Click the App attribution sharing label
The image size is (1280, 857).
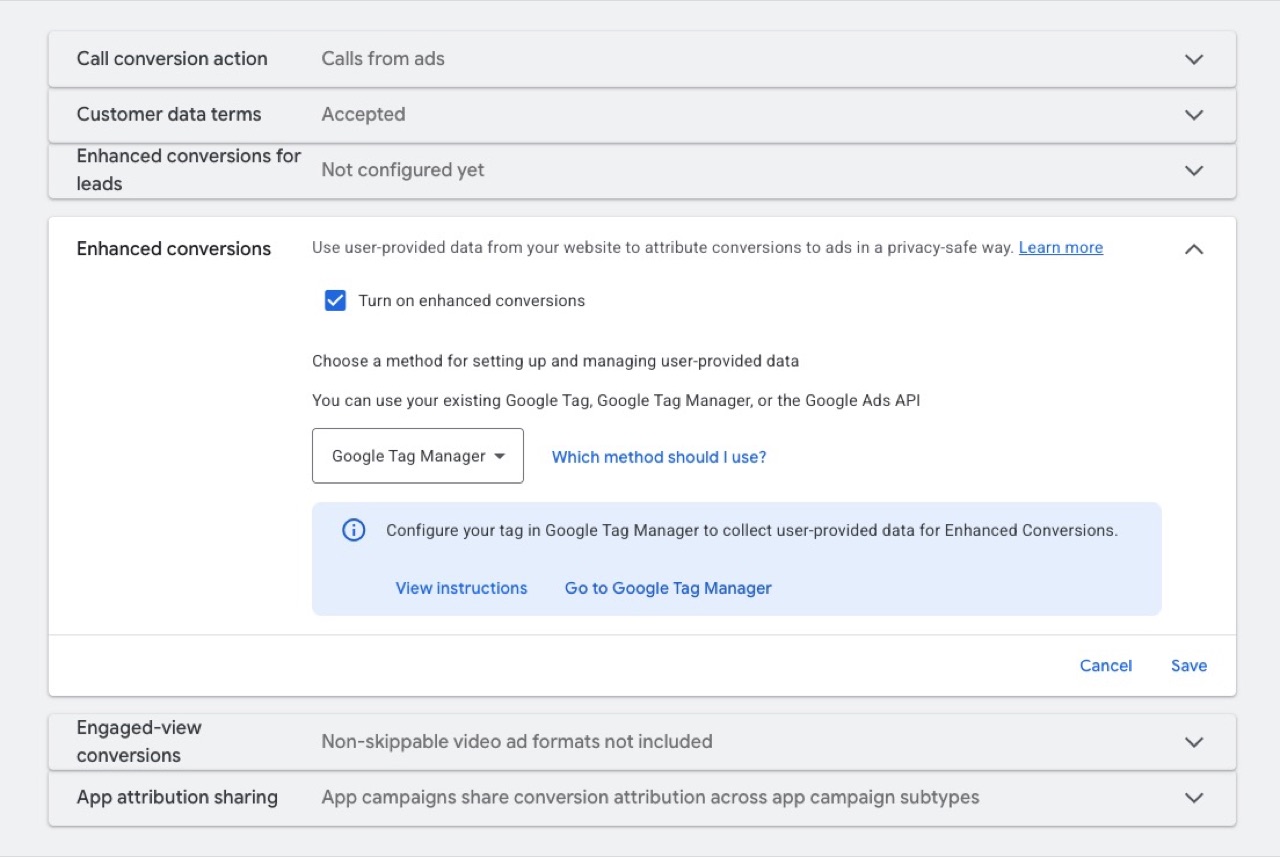pos(177,798)
